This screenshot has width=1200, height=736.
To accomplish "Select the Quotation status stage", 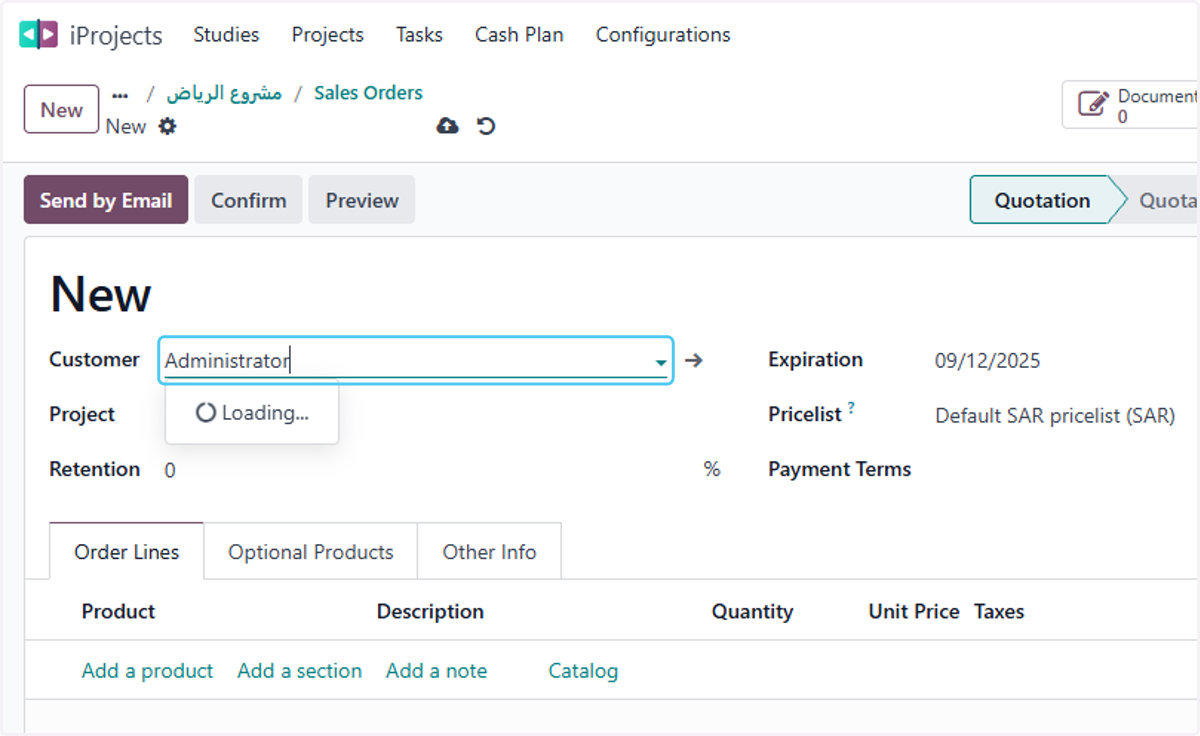I will pyautogui.click(x=1042, y=200).
